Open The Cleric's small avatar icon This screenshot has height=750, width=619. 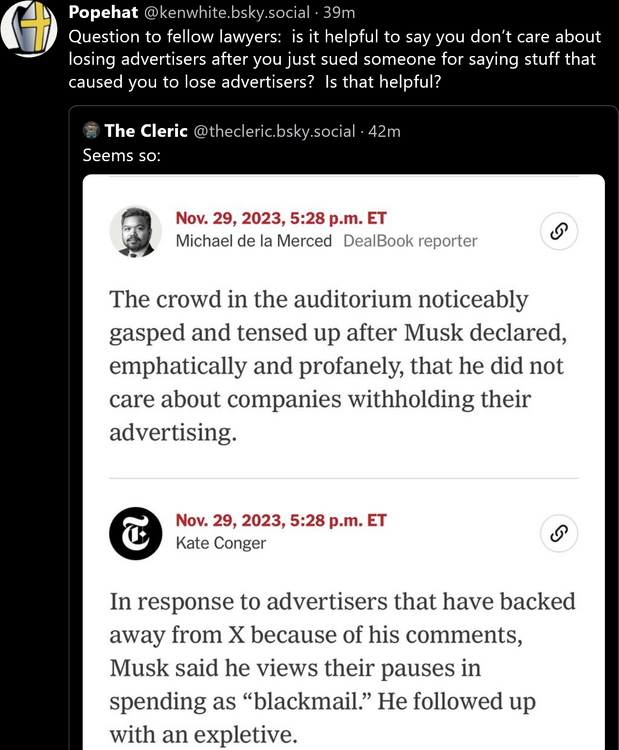click(91, 131)
